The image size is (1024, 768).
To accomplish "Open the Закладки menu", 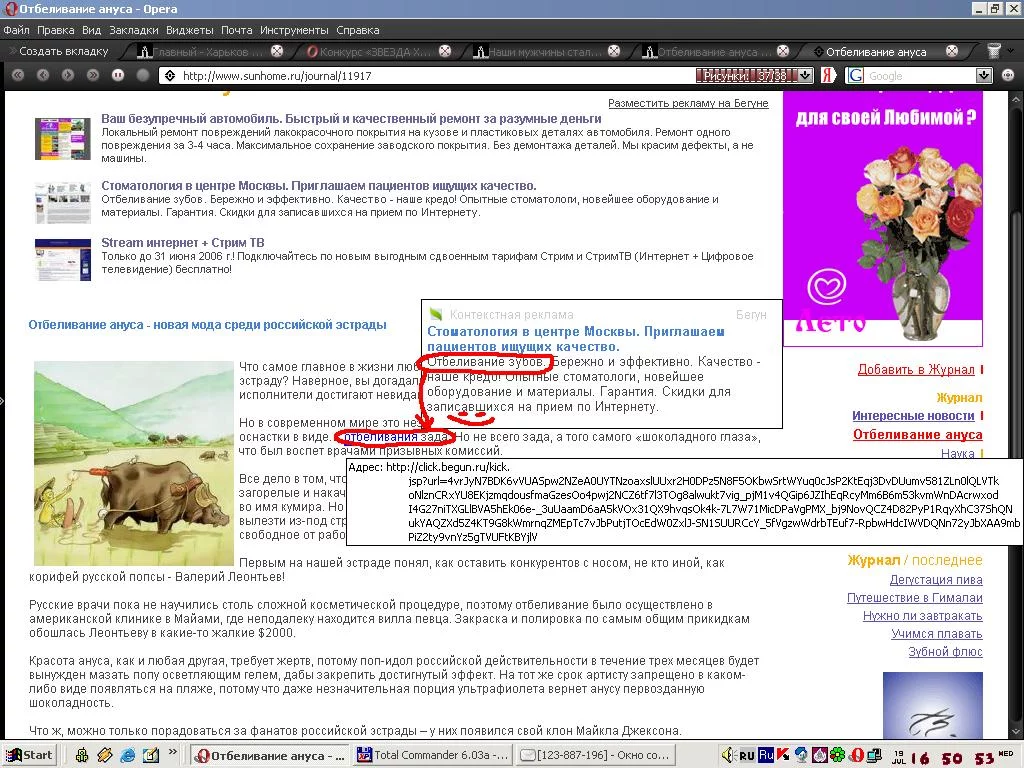I will pyautogui.click(x=134, y=30).
